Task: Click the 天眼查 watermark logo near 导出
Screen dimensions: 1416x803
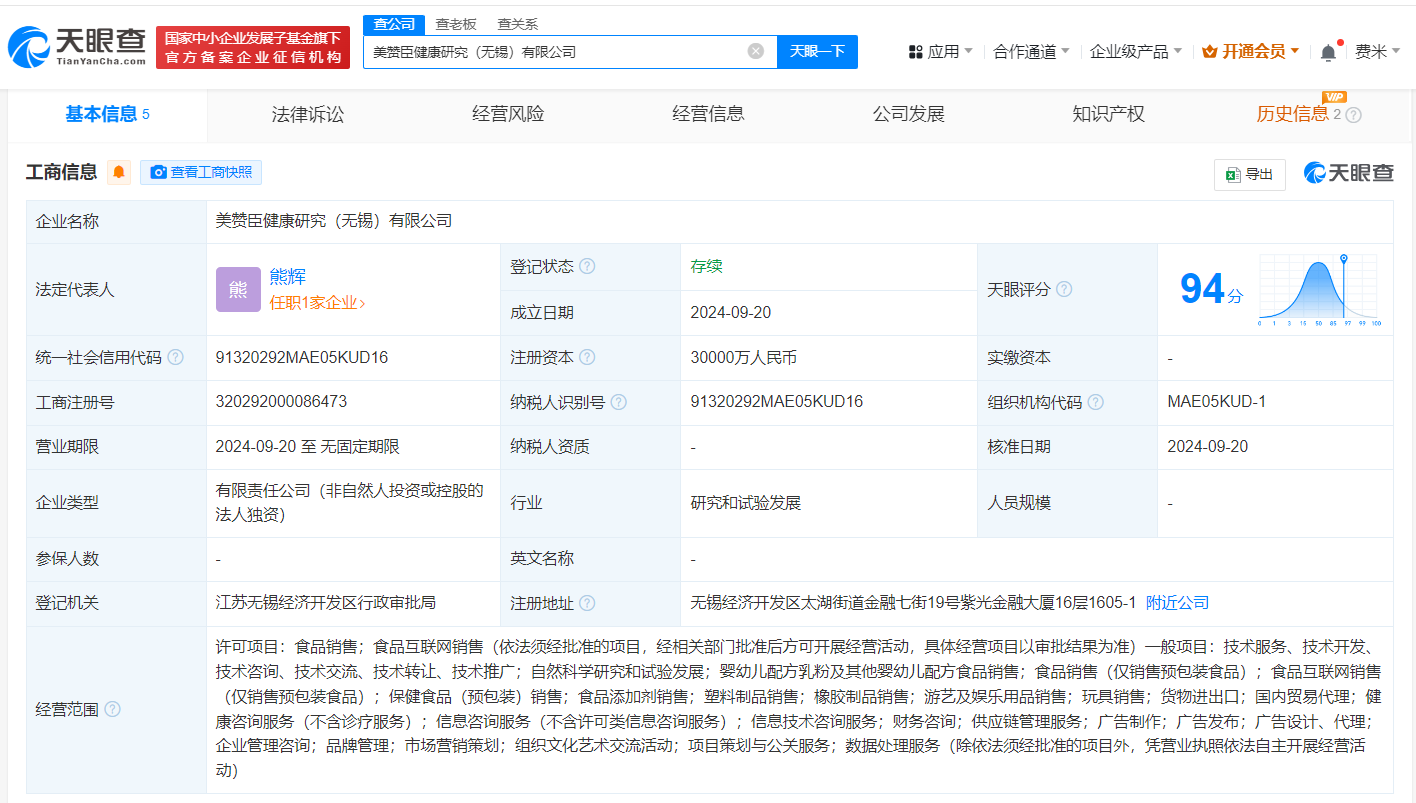Action: (1348, 173)
